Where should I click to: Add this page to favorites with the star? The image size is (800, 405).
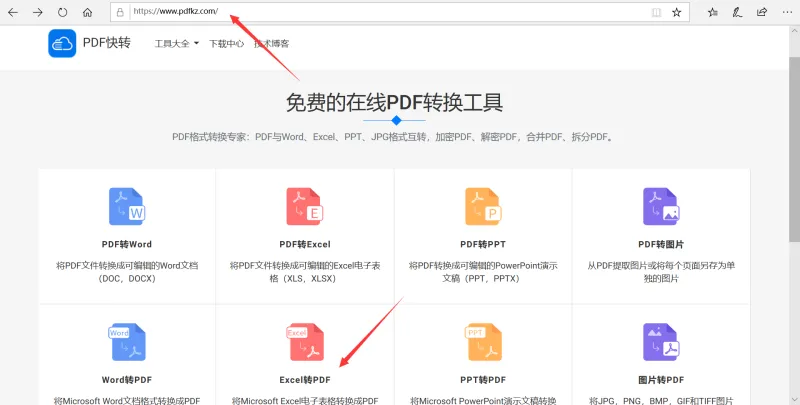pyautogui.click(x=677, y=12)
